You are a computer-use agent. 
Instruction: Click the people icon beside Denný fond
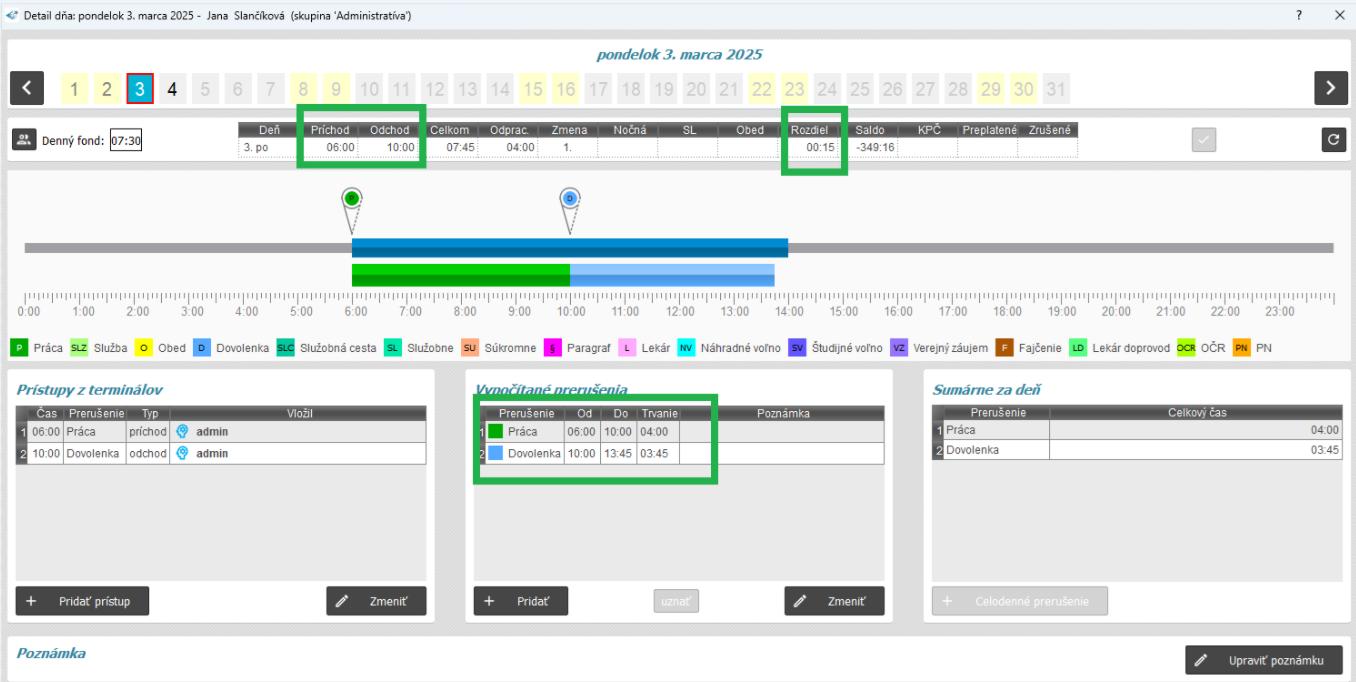click(24, 140)
